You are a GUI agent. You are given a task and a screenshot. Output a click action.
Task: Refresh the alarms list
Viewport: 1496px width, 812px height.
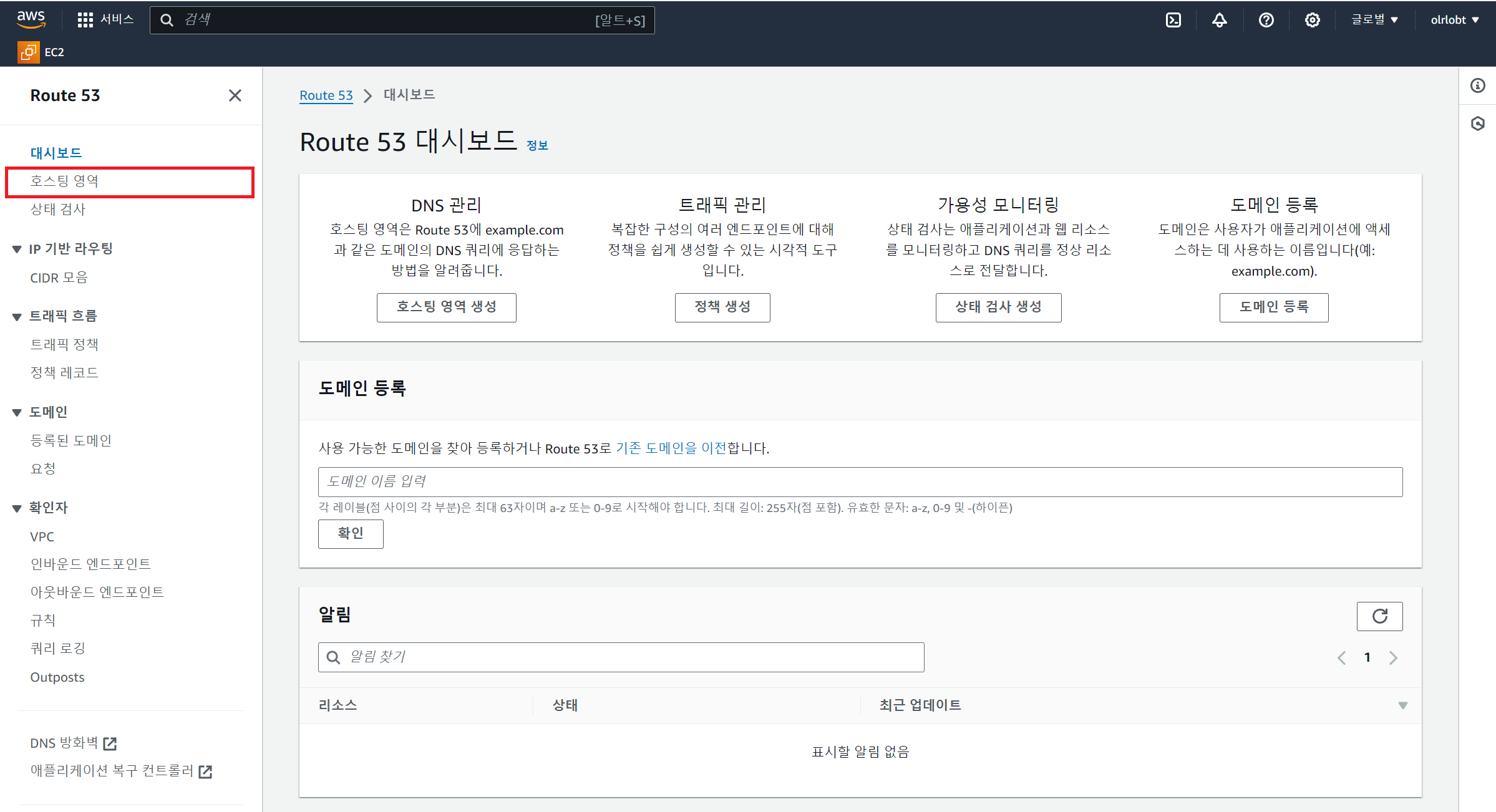coord(1379,616)
